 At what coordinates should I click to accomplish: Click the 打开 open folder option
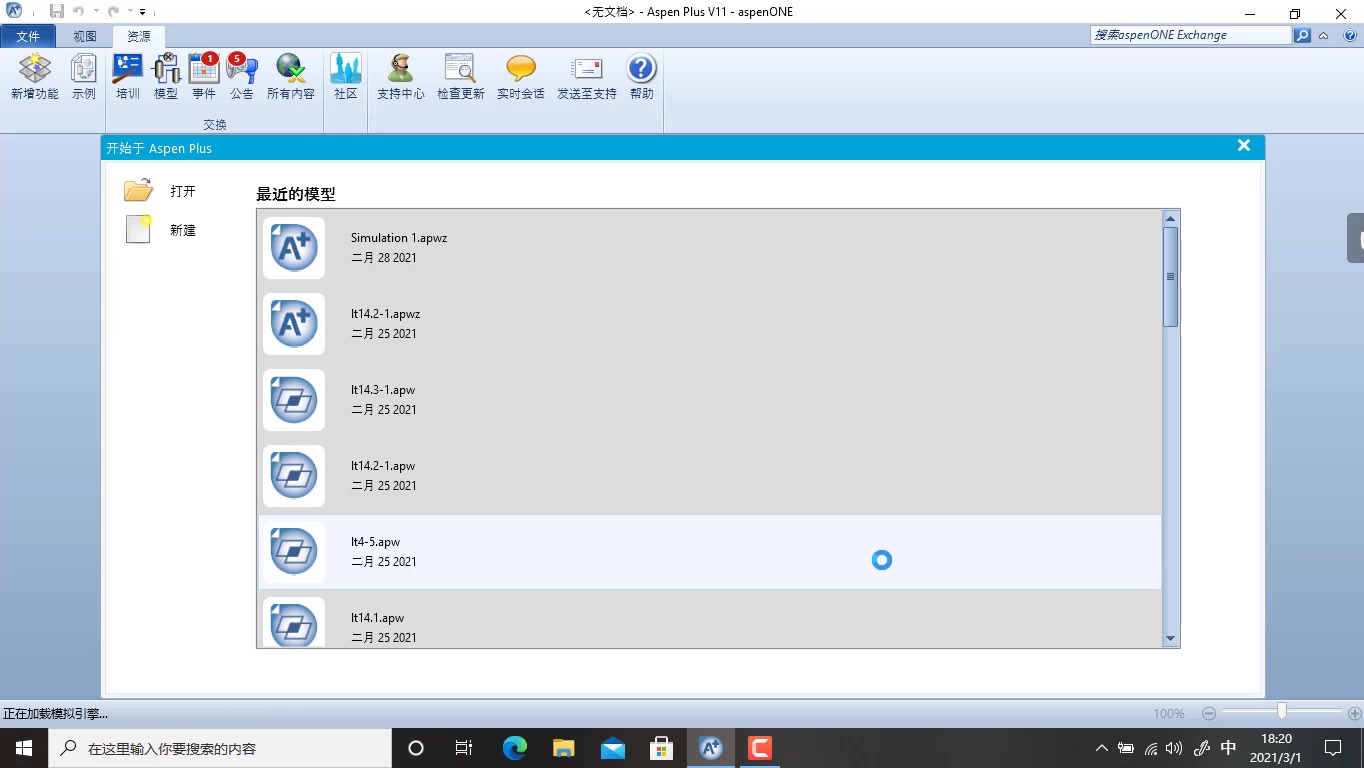point(160,191)
